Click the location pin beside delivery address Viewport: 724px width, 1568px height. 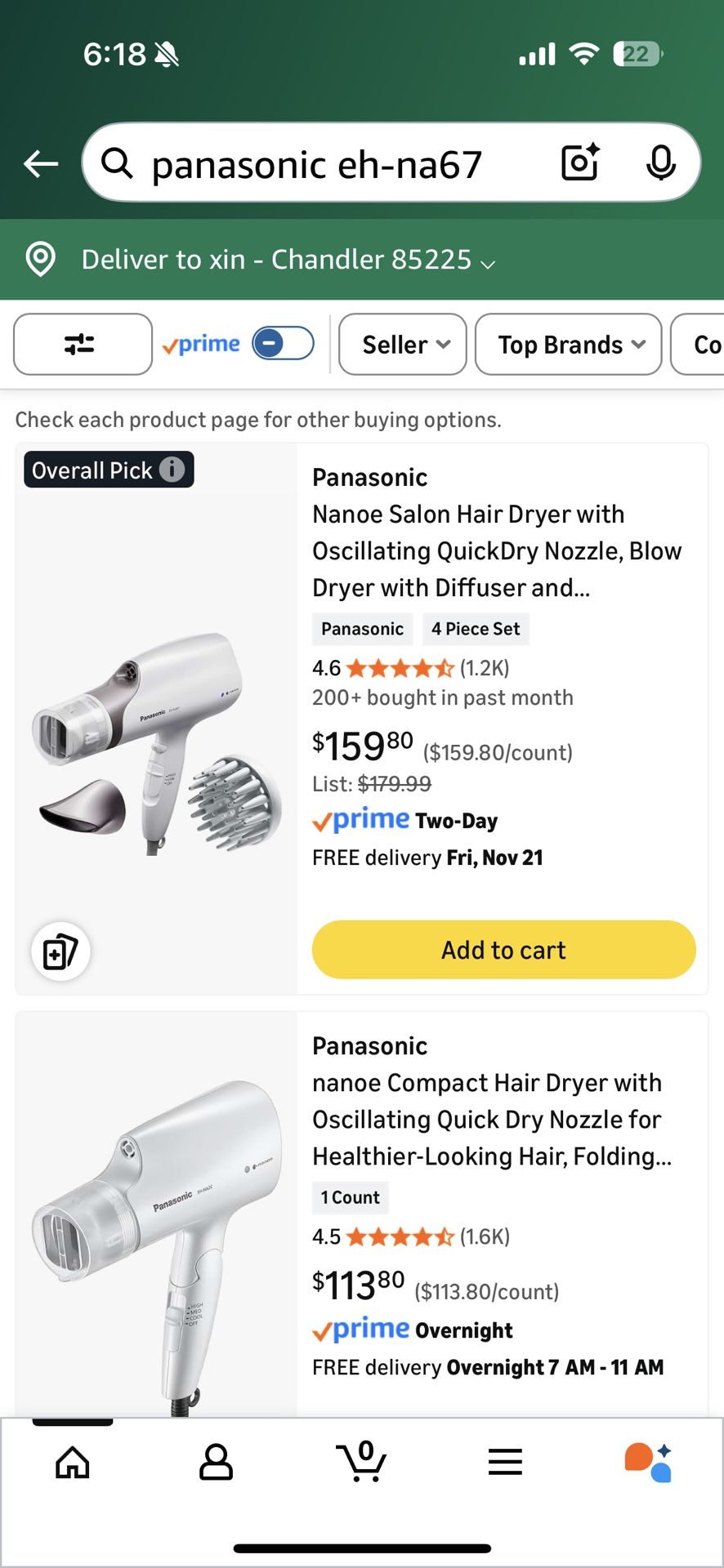pyautogui.click(x=39, y=259)
